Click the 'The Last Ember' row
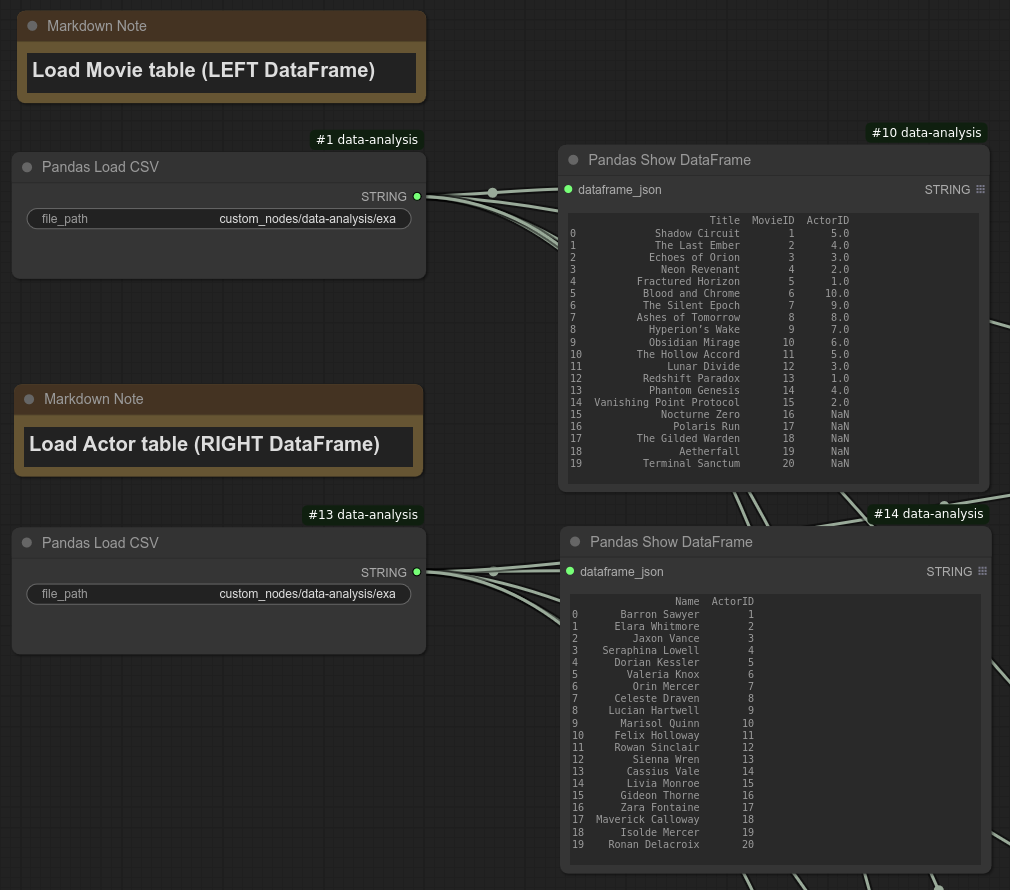 pos(709,245)
